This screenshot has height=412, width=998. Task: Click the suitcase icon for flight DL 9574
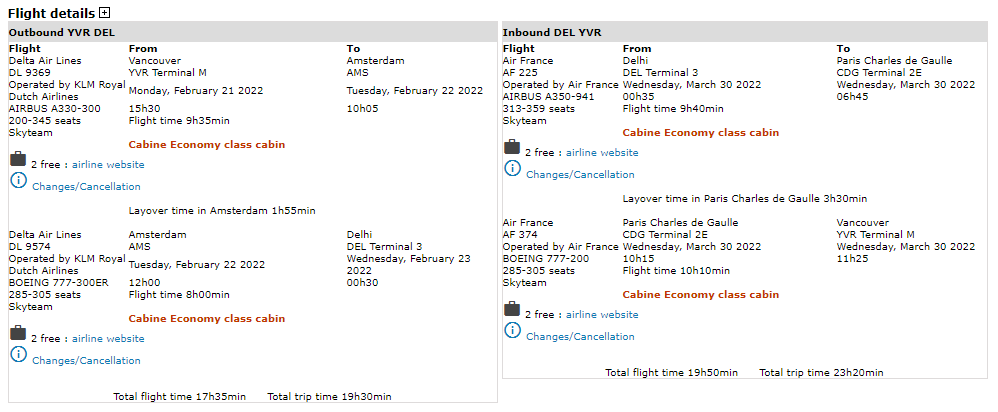tap(18, 334)
